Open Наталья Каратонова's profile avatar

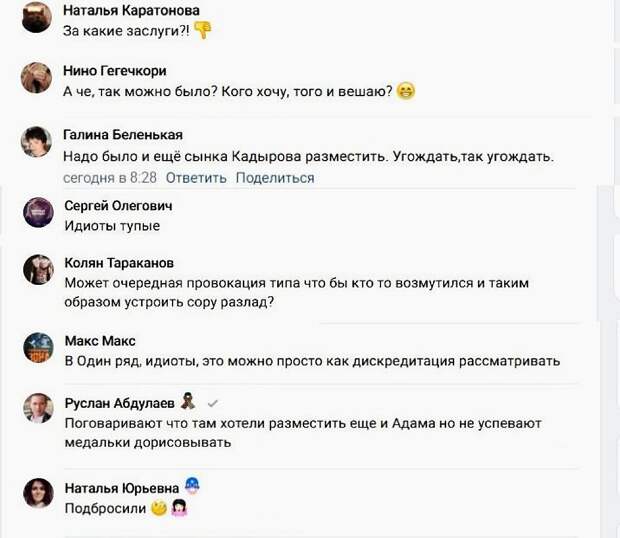(37, 17)
